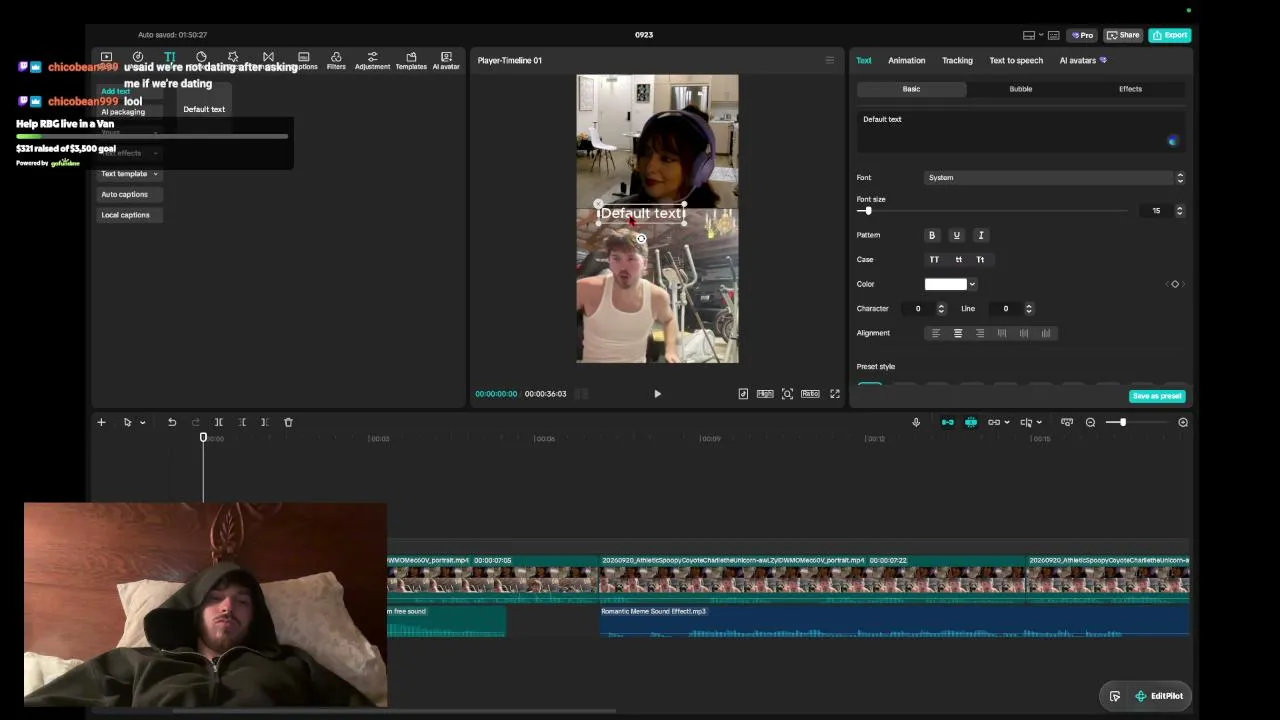Image resolution: width=1280 pixels, height=720 pixels.
Task: Click the undo arrow in timeline toolbar
Action: point(172,422)
